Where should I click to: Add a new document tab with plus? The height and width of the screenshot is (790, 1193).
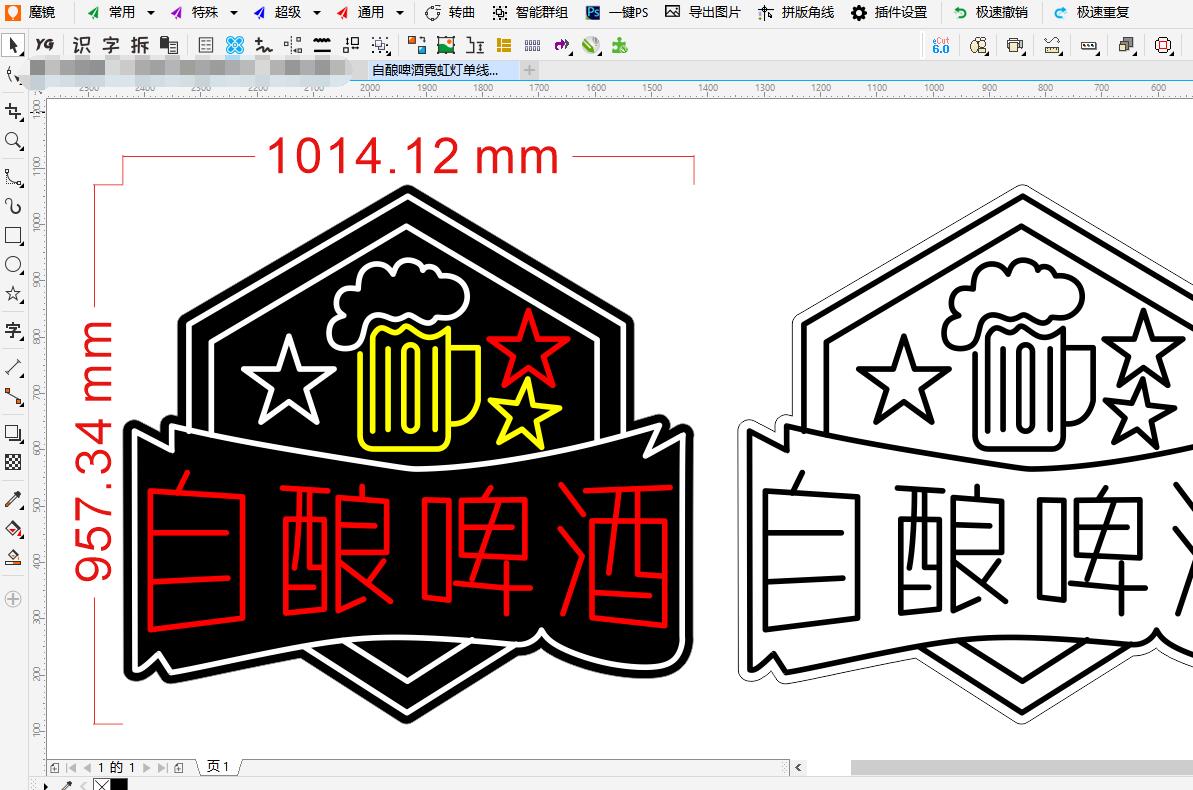(530, 70)
